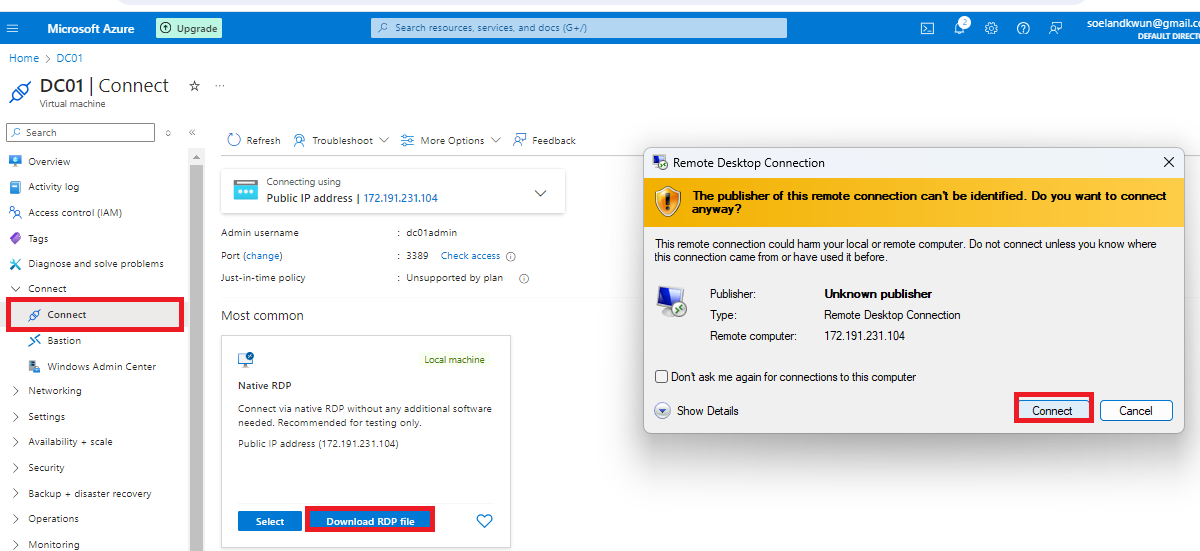This screenshot has height=551, width=1200.
Task: Expand Backup + disaster recovery section
Action: click(15, 494)
